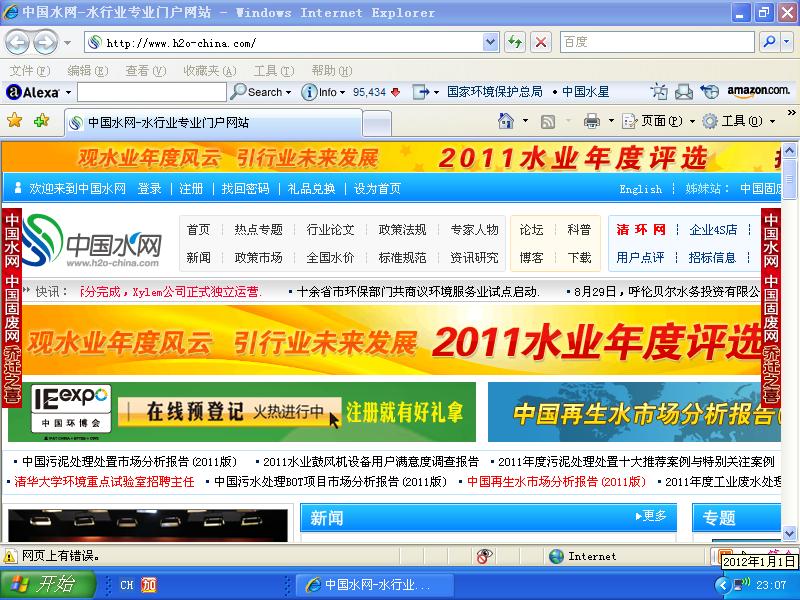Expand the command bar overflow chevron
Screen dimensions: 800x600
[791, 113]
